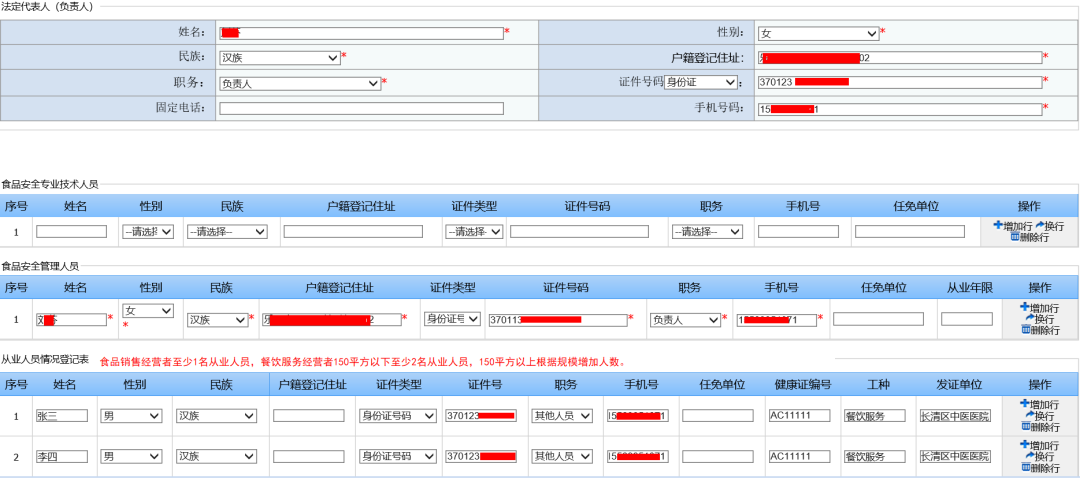Image resolution: width=1080 pixels, height=478 pixels.
Task: Open 性别 dropdown in 李四's row
Action: (x=132, y=456)
